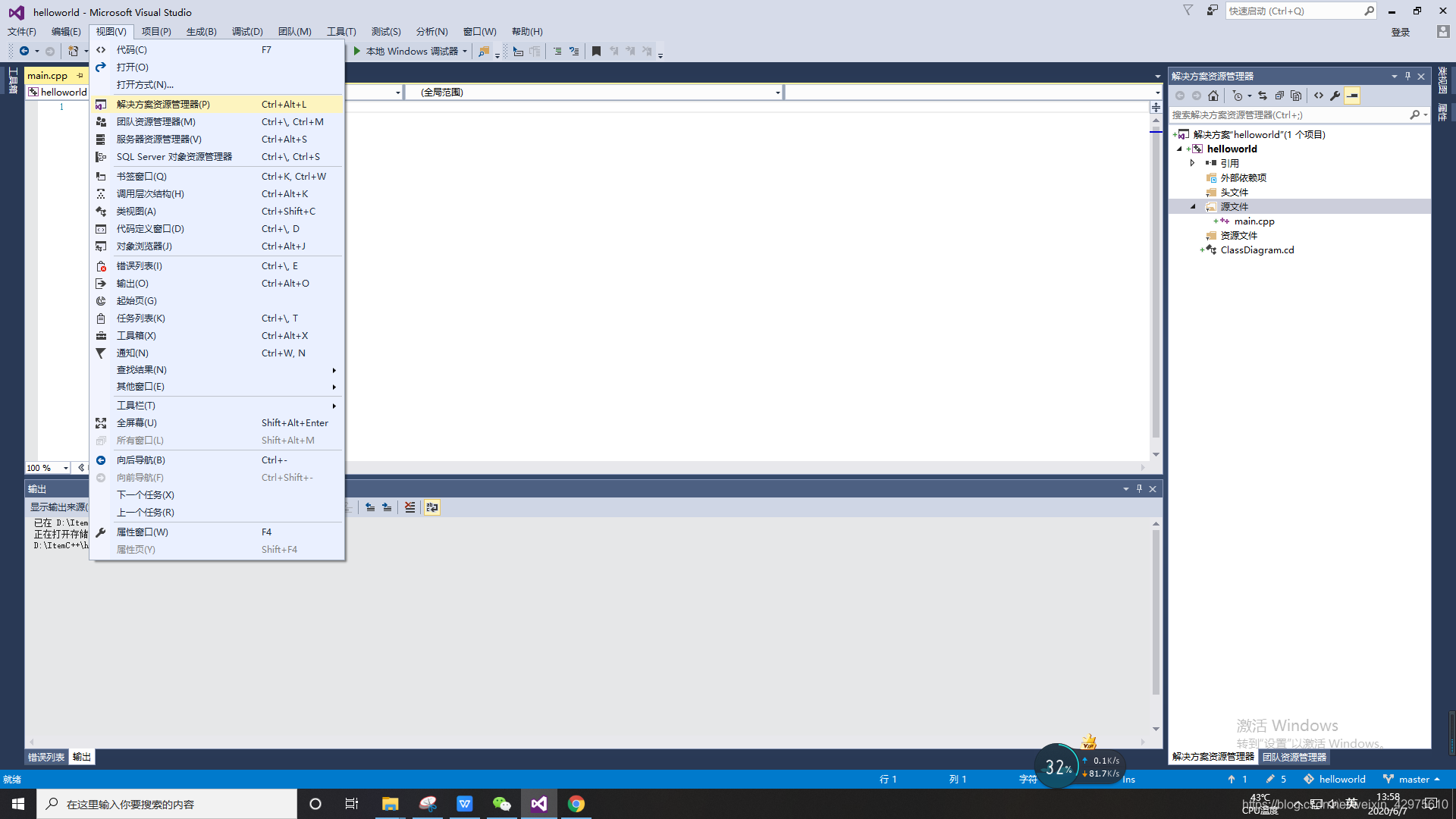Pin the Solution Explorer panel
This screenshot has height=819, width=1456.
(x=1407, y=76)
